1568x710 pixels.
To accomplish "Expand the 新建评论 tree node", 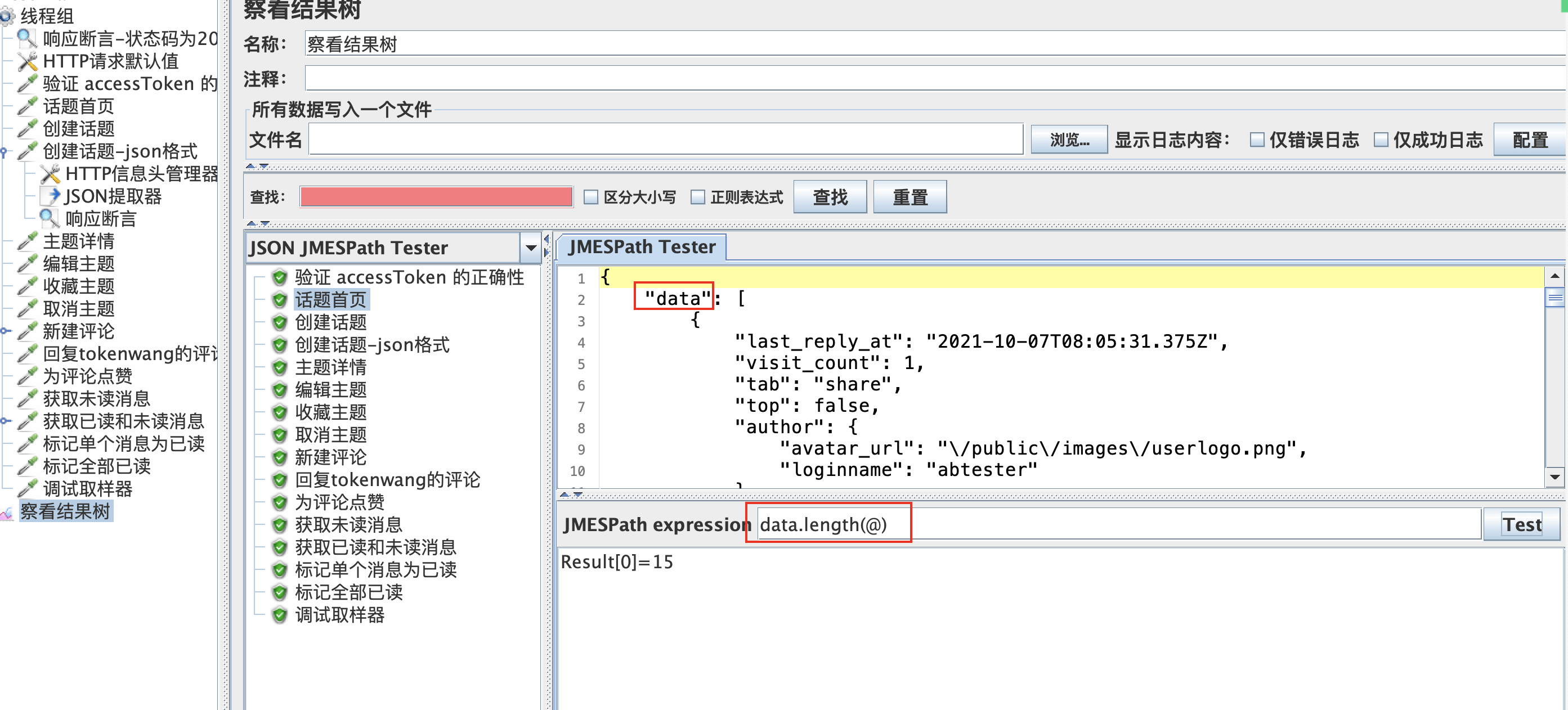I will (x=3, y=331).
